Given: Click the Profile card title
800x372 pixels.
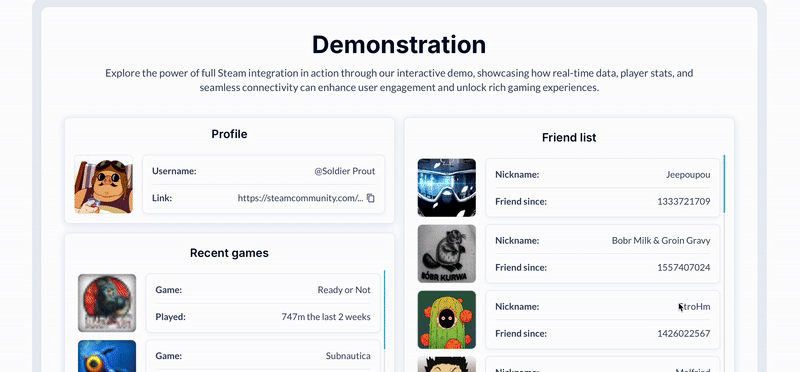Looking at the screenshot, I should 230,134.
